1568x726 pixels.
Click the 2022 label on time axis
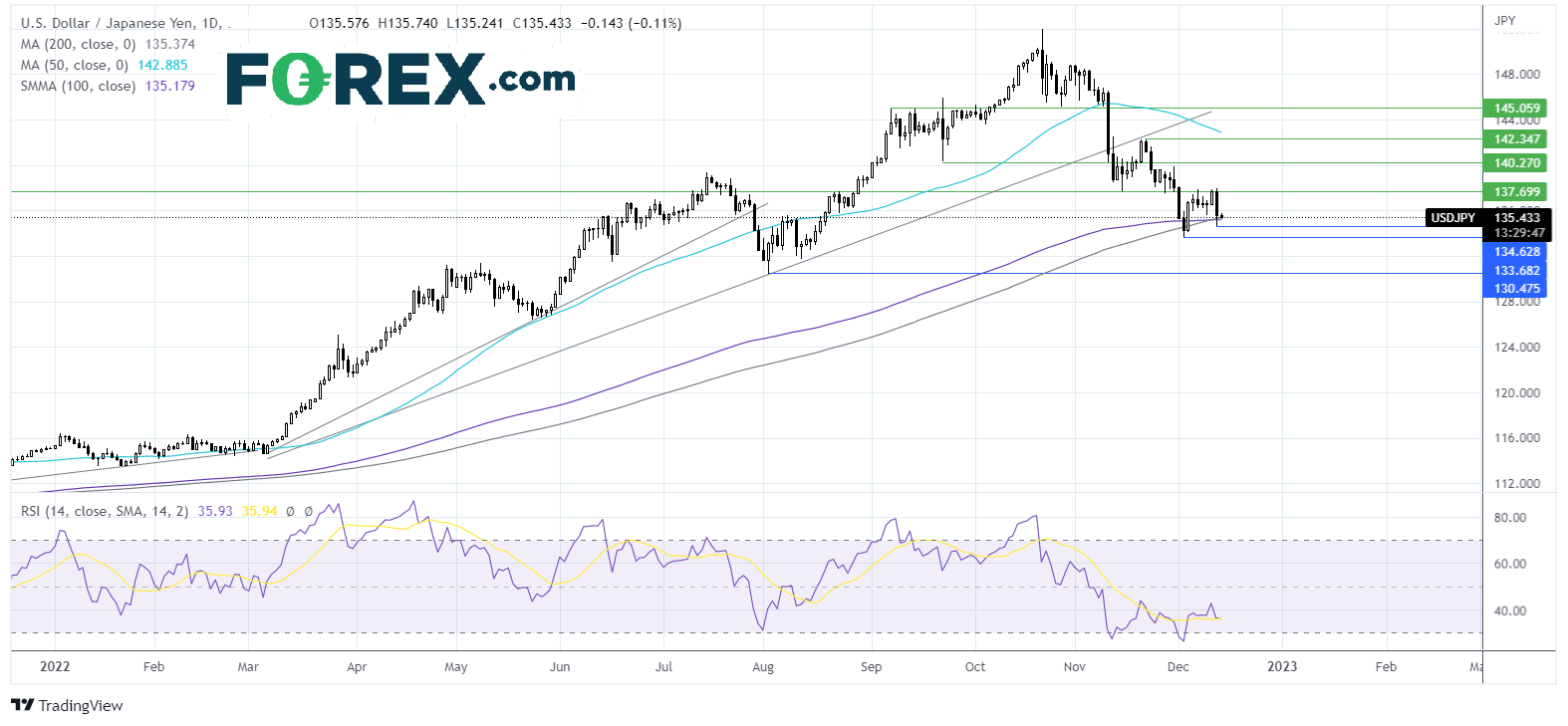pos(55,666)
